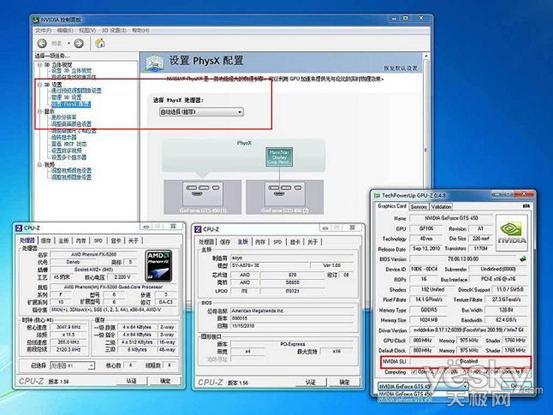Click the PhysX configuration header icon
The width and height of the screenshot is (553, 415).
pos(154,63)
